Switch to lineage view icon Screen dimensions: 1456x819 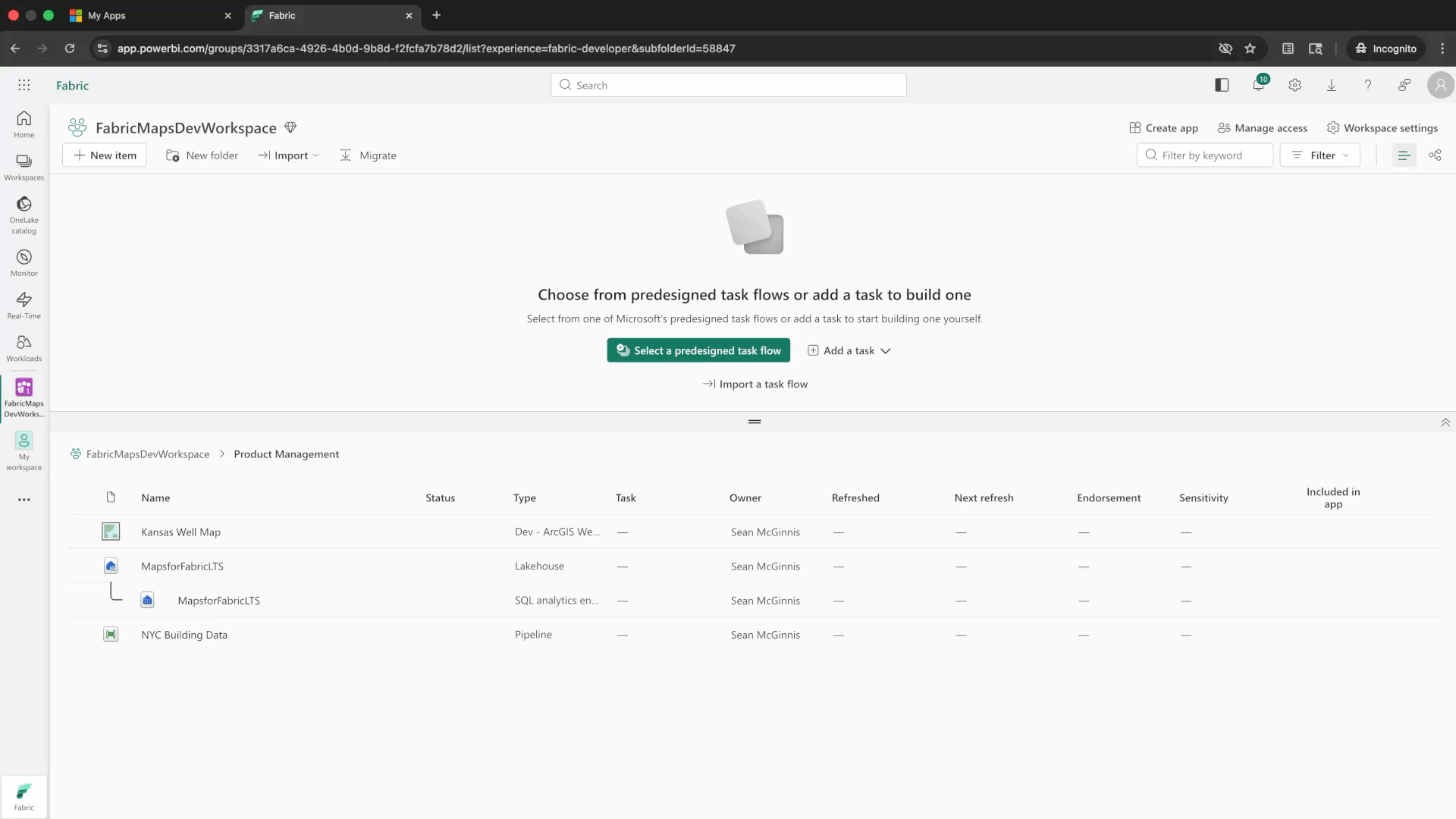[x=1435, y=155]
